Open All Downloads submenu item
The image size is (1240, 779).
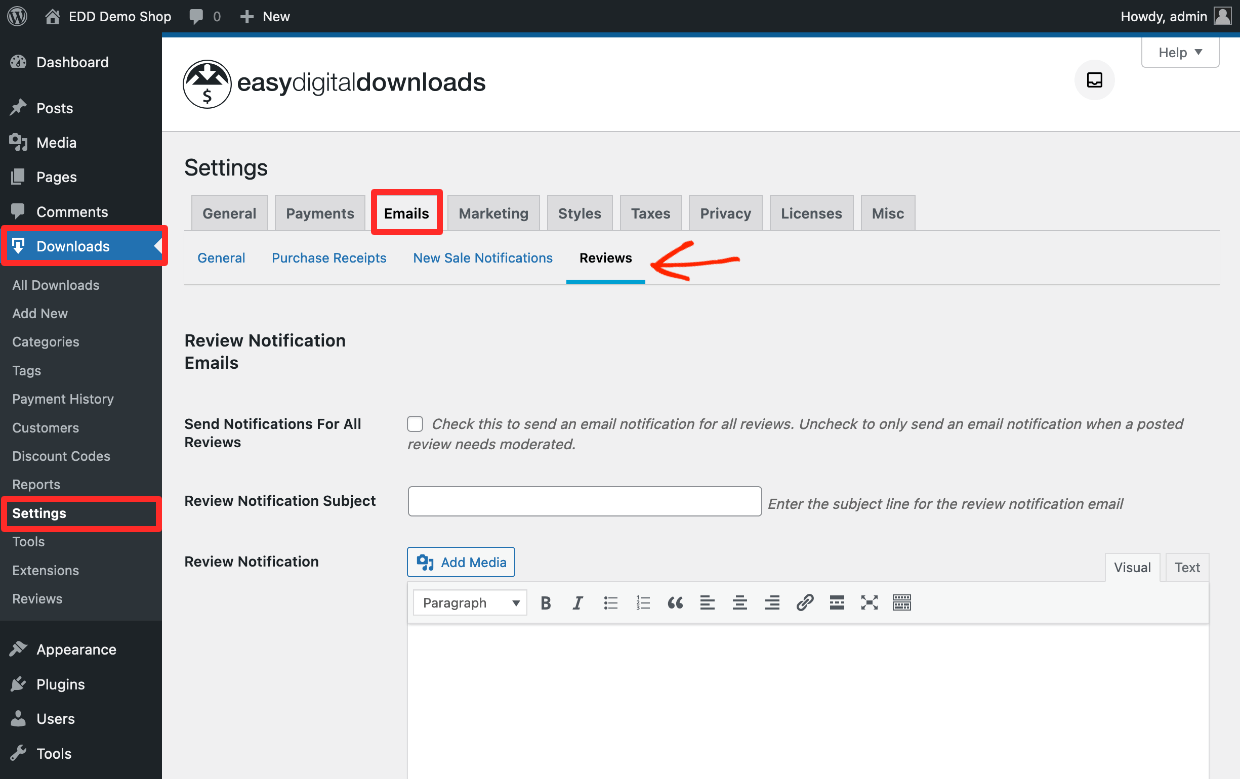point(56,285)
